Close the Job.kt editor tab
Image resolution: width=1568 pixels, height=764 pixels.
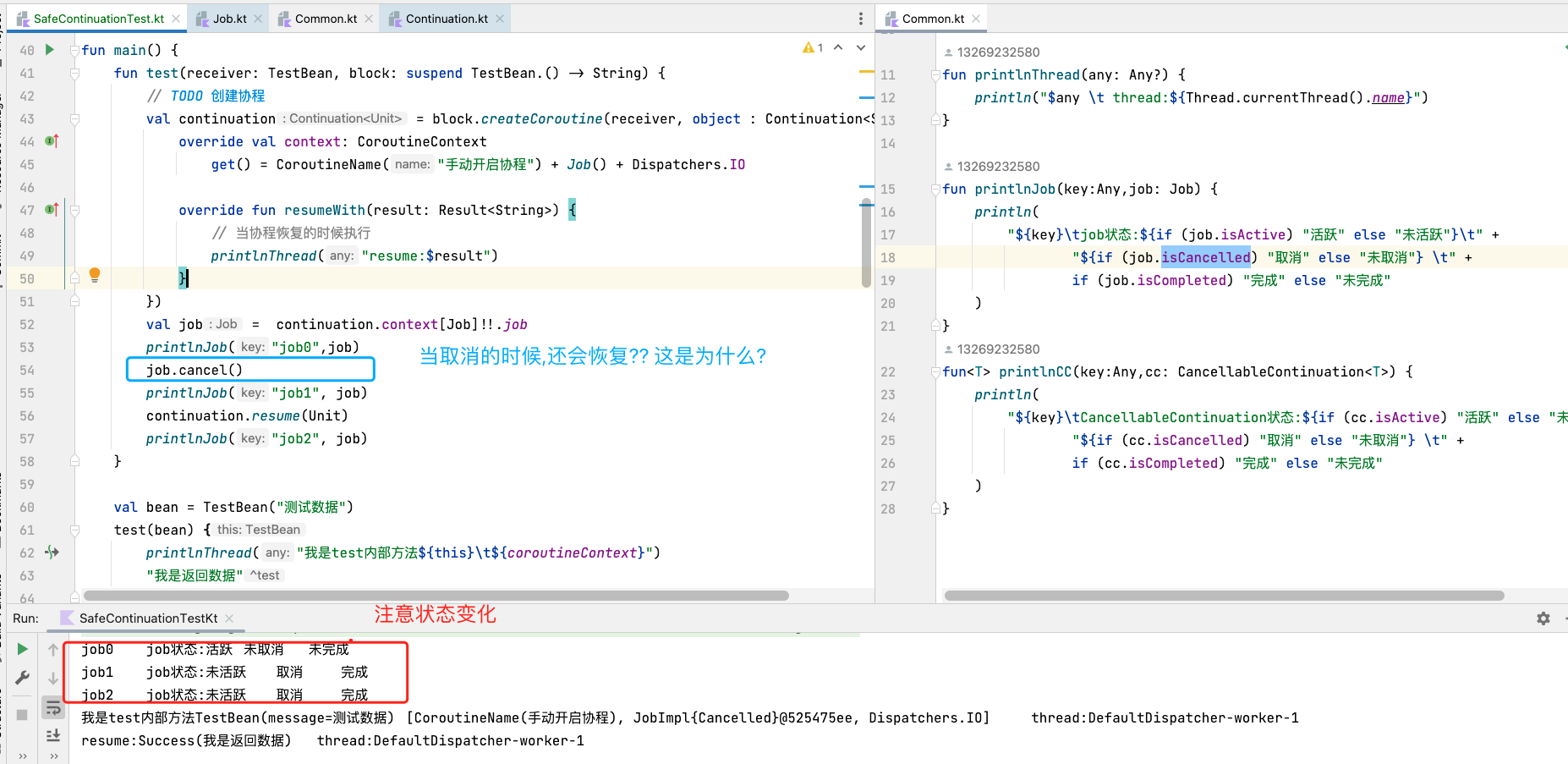[x=258, y=19]
